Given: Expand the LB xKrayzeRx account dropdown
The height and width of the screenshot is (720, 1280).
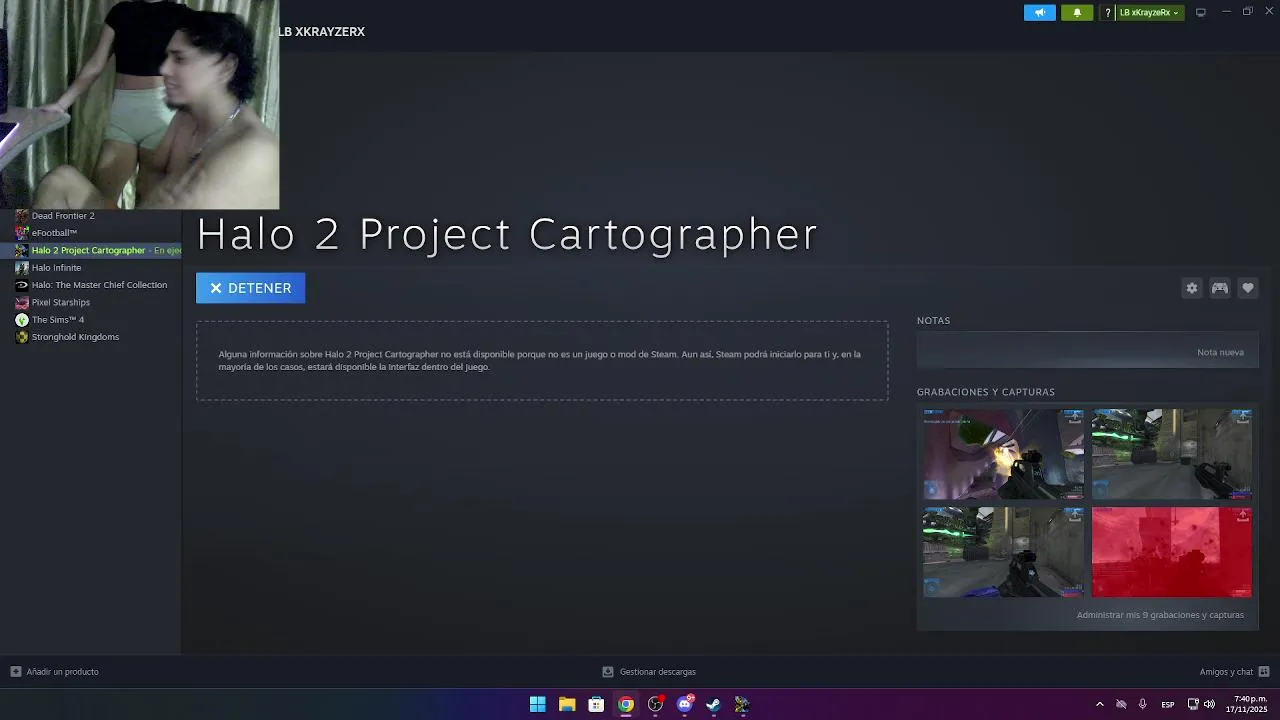Looking at the screenshot, I should (x=1149, y=13).
